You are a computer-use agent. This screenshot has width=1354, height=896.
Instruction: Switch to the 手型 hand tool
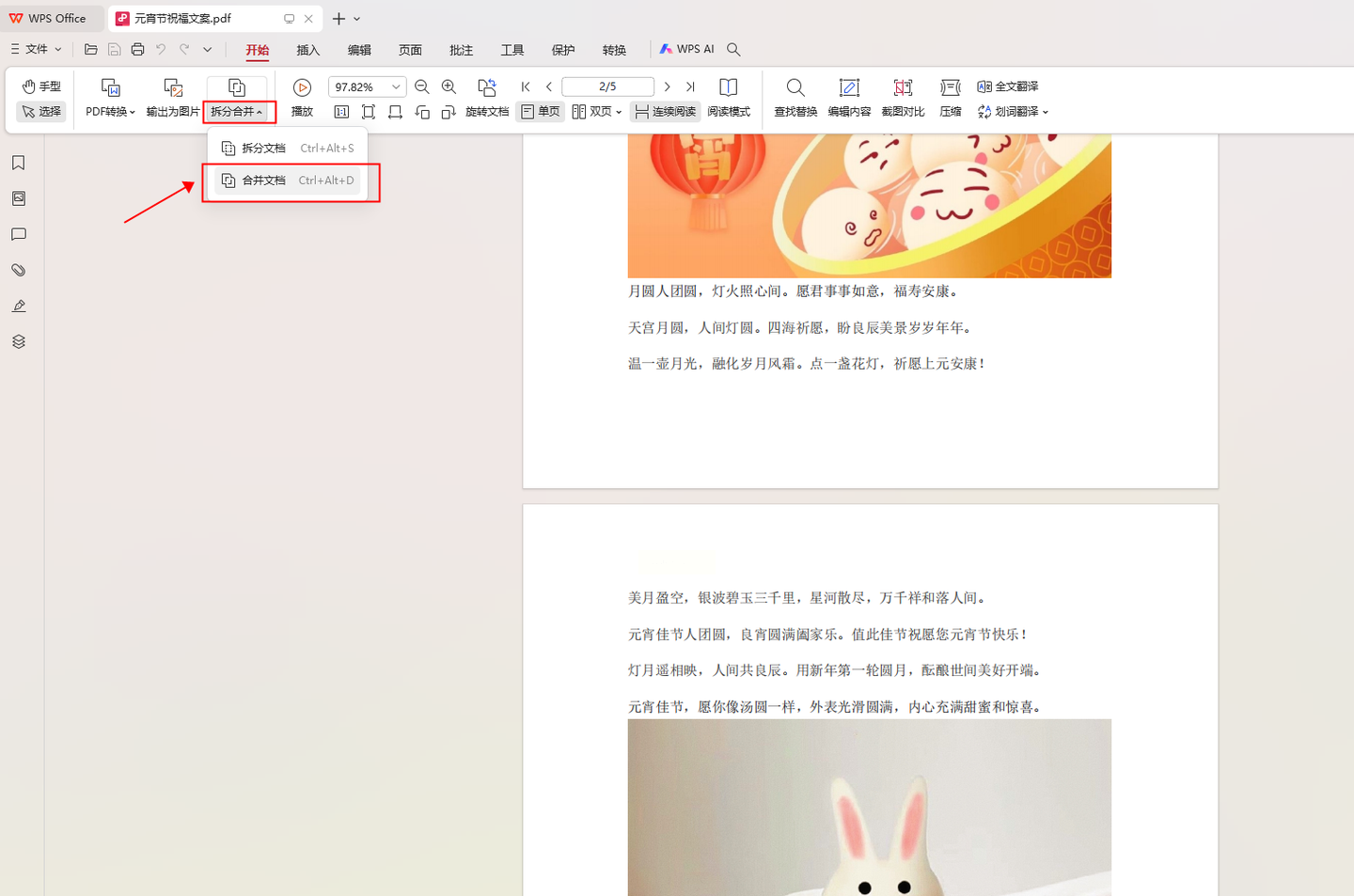point(41,86)
